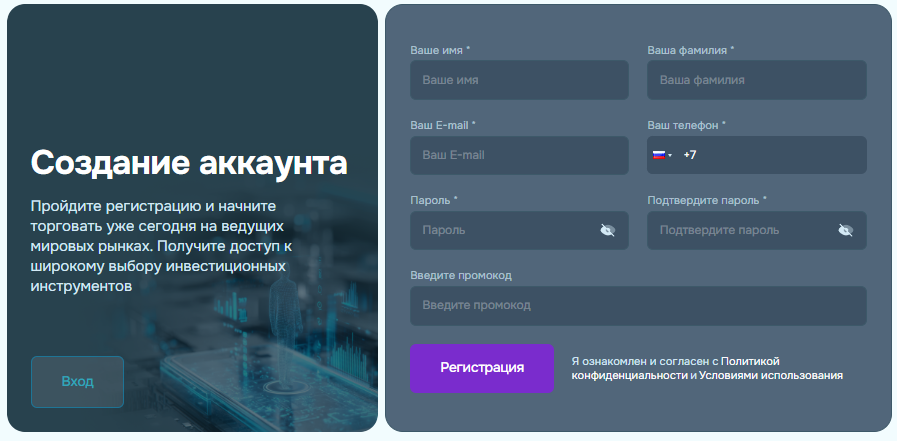This screenshot has width=897, height=441.
Task: Select the Ваш E-mail input field
Action: (x=519, y=155)
